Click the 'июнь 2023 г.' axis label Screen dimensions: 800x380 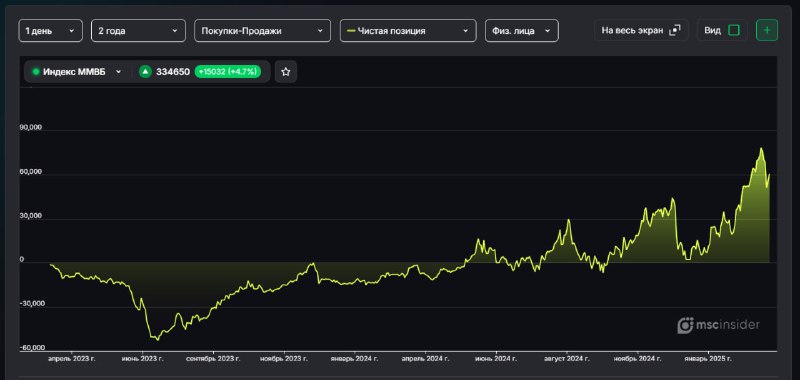[x=142, y=359]
